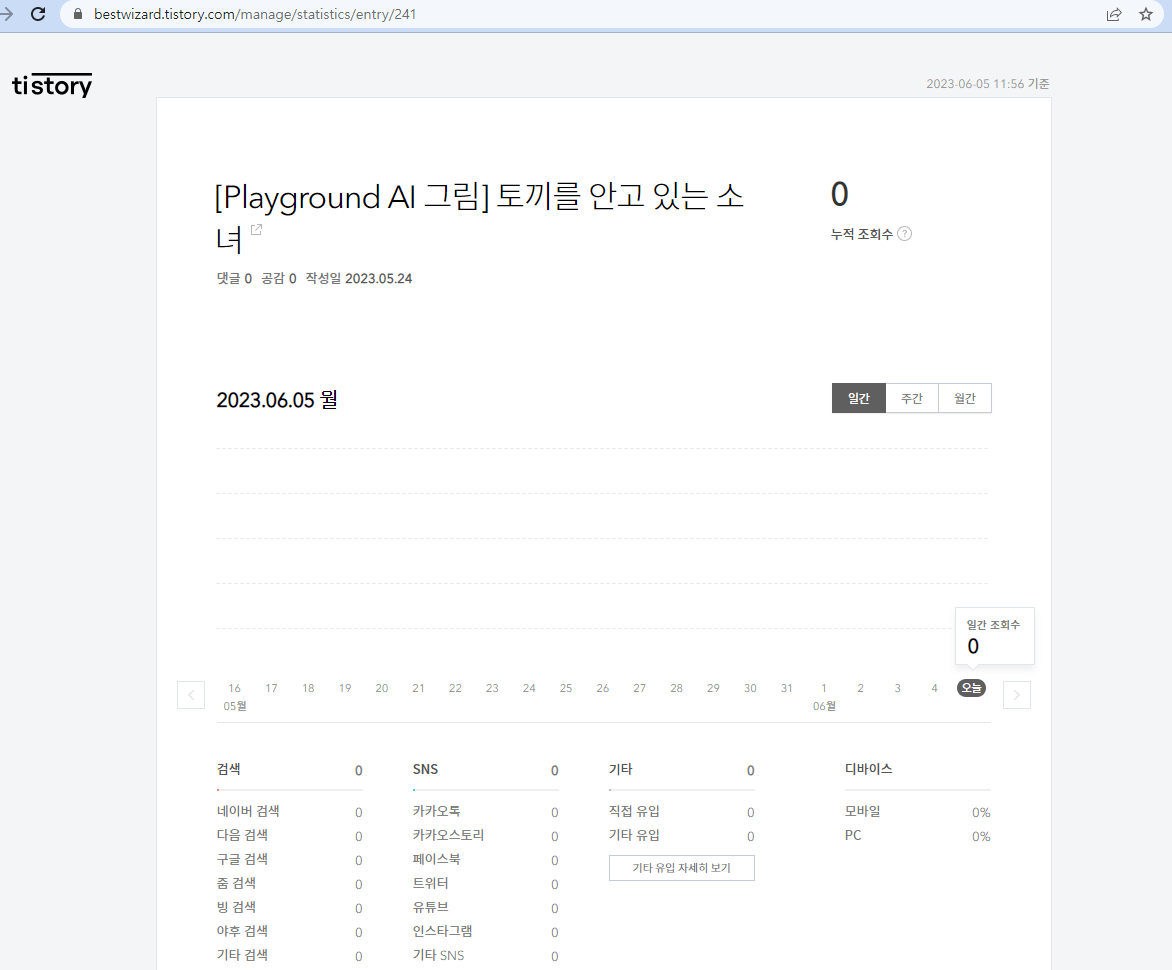Image resolution: width=1172 pixels, height=970 pixels.
Task: Select date 1 under 06월 on the timeline
Action: point(823,688)
